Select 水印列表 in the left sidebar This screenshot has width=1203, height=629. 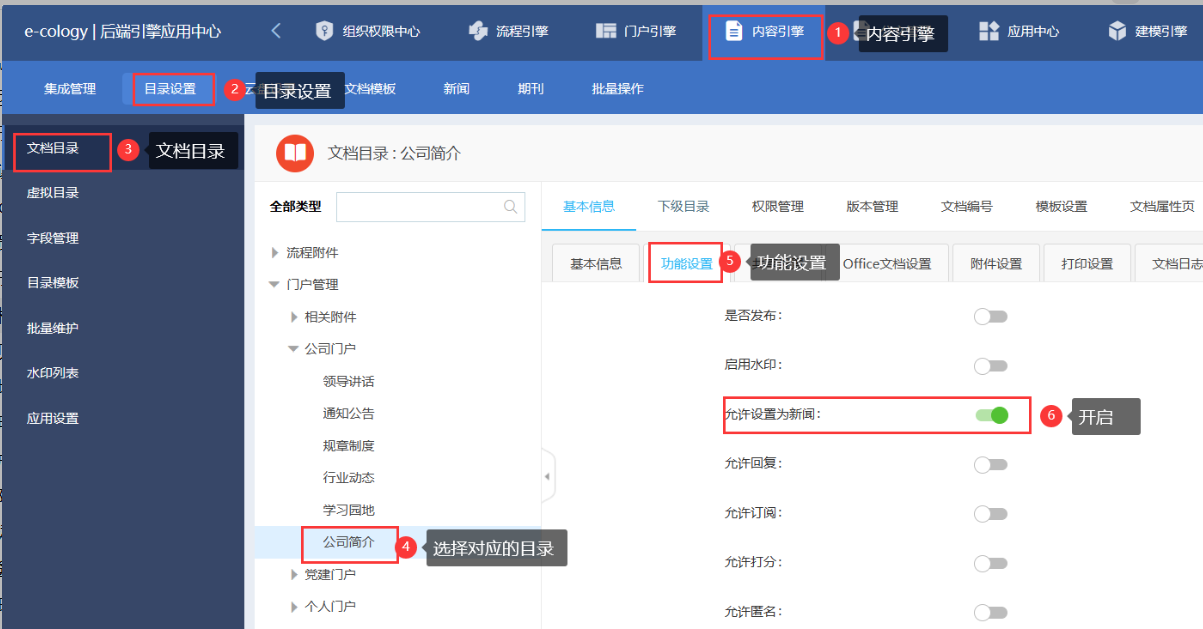click(x=55, y=375)
